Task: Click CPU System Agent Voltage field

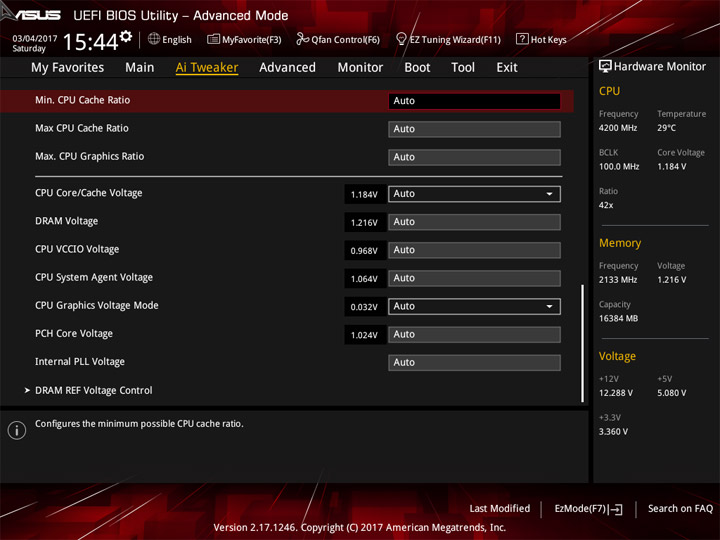Action: [474, 278]
